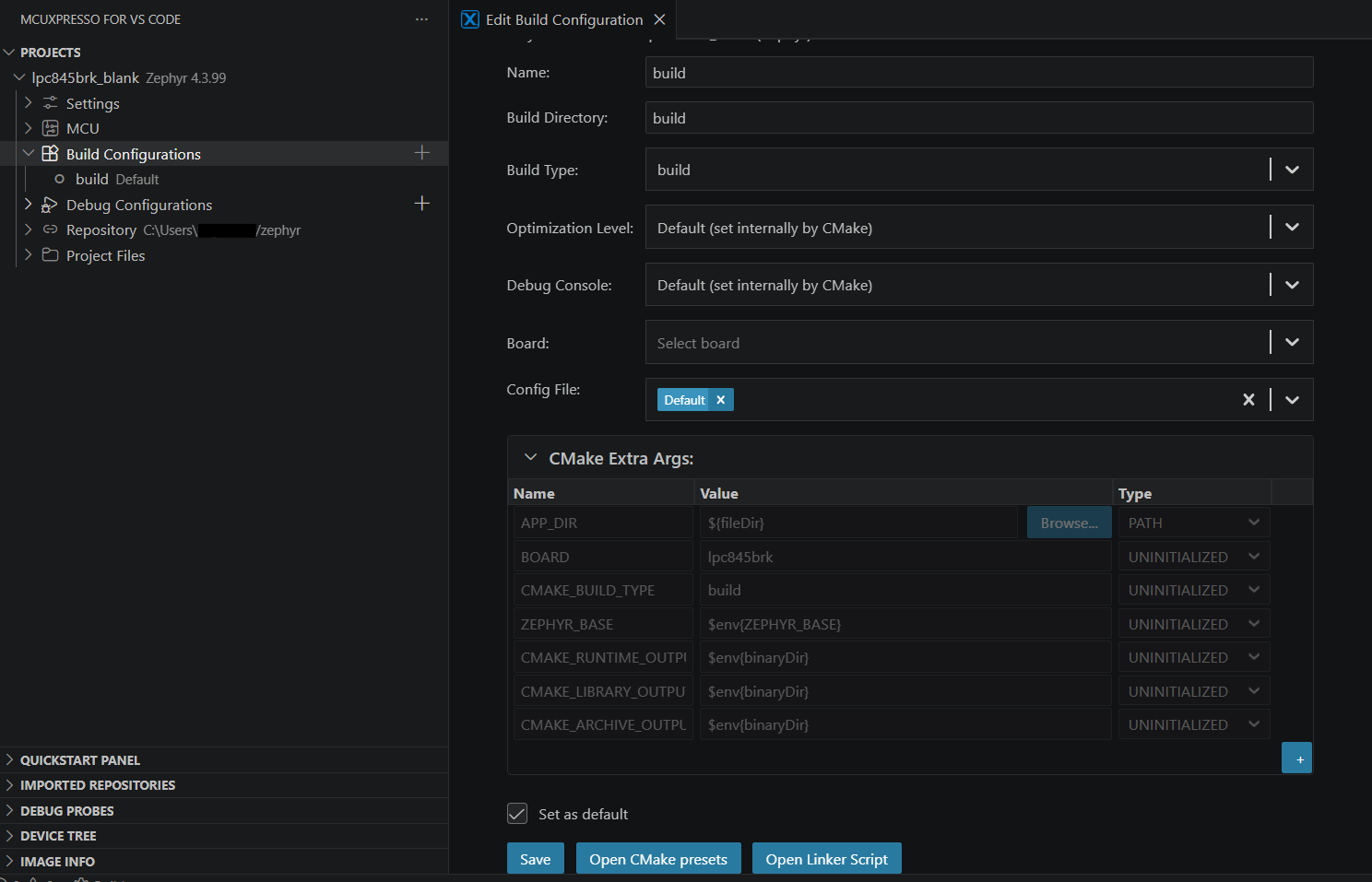This screenshot has width=1372, height=882.
Task: Click the CMAKE_BUILD_TYPE name cell
Action: coord(603,590)
